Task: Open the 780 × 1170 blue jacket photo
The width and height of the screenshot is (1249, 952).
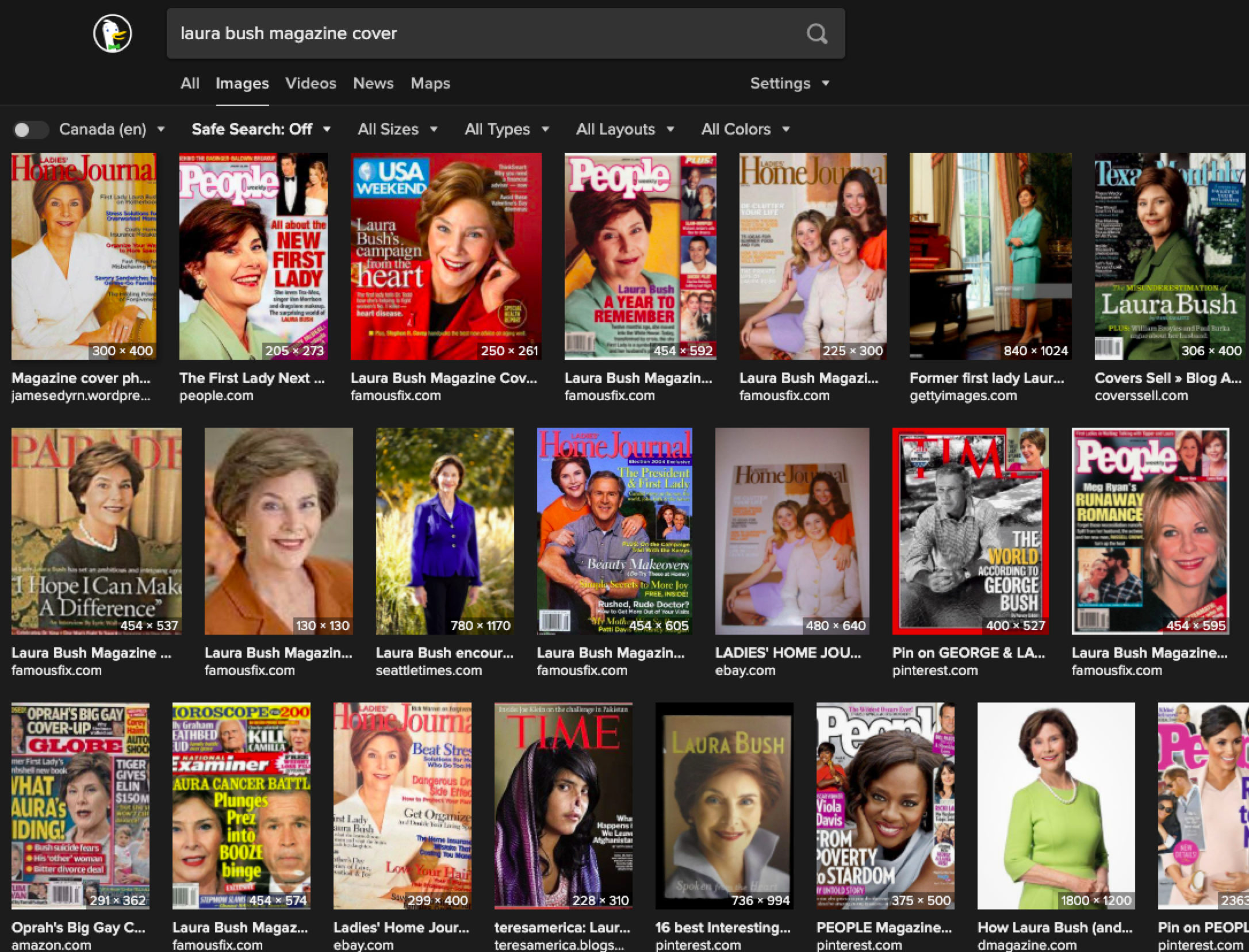Action: (x=445, y=531)
